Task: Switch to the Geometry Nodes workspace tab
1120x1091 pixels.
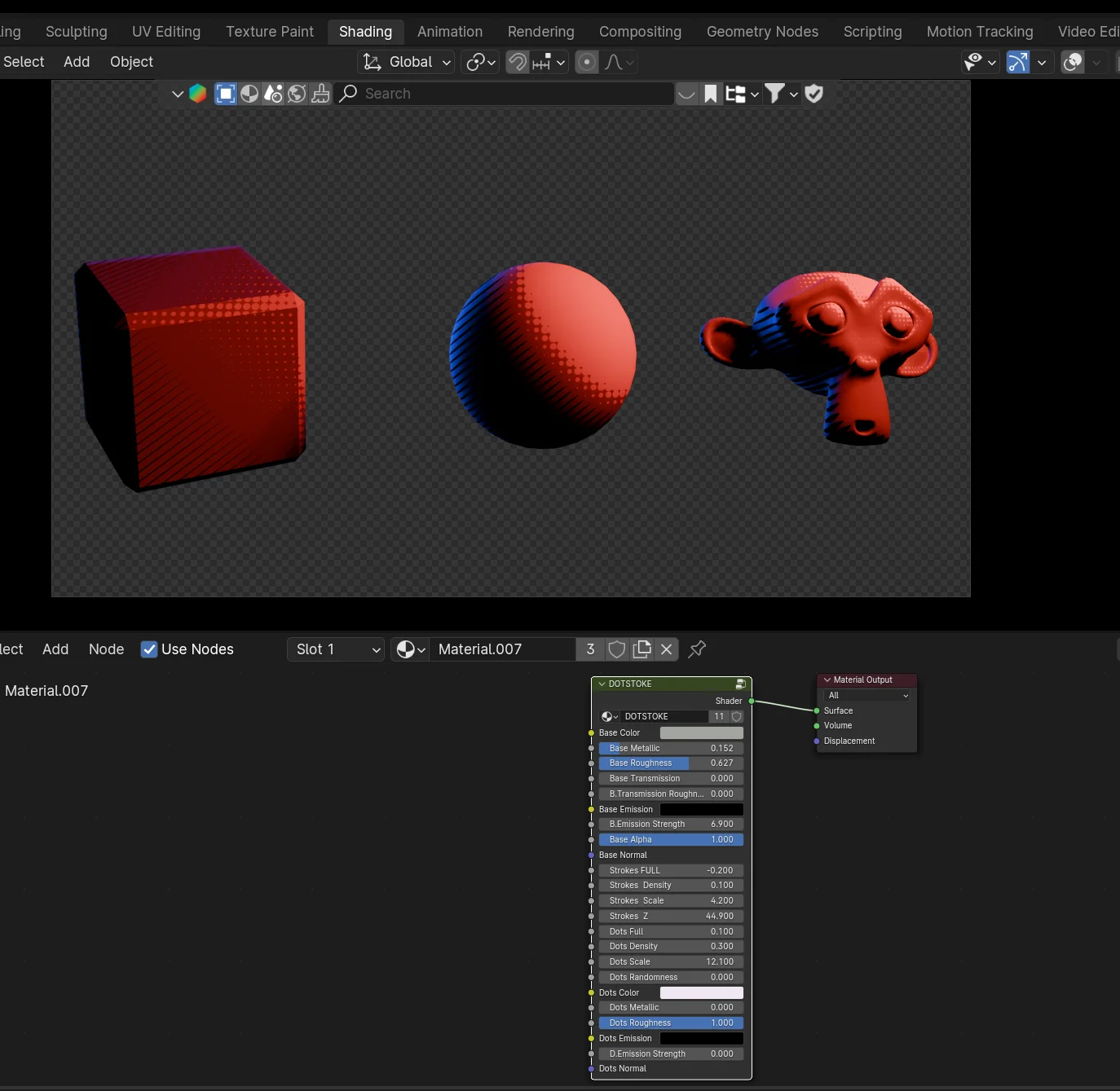Action: tap(762, 32)
